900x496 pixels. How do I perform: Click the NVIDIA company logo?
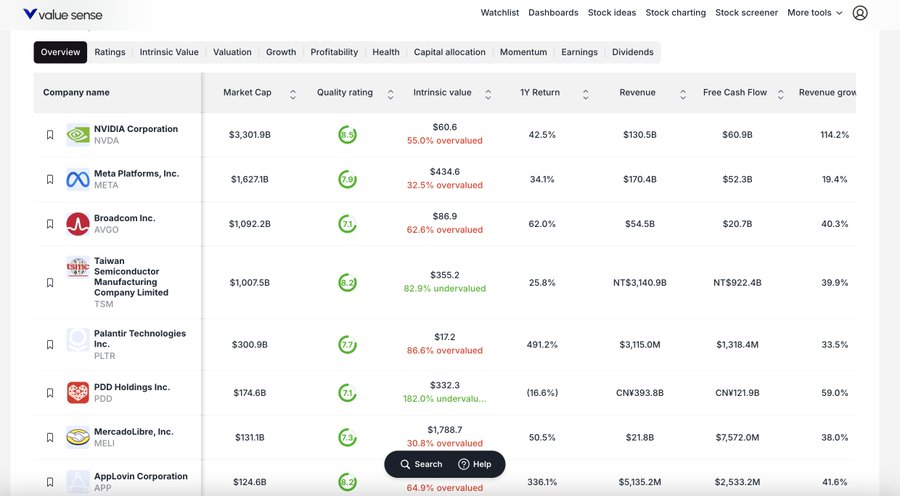[x=77, y=135]
